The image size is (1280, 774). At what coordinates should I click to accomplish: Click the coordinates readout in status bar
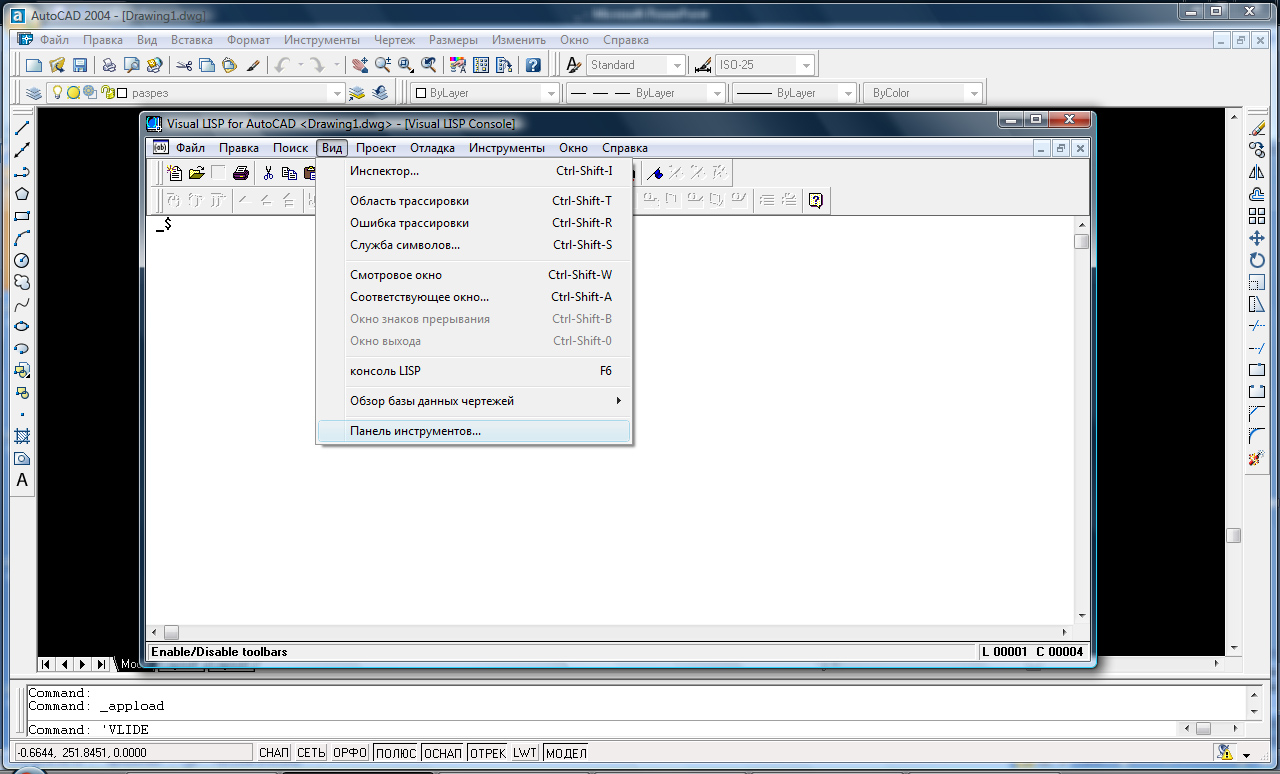click(x=132, y=753)
